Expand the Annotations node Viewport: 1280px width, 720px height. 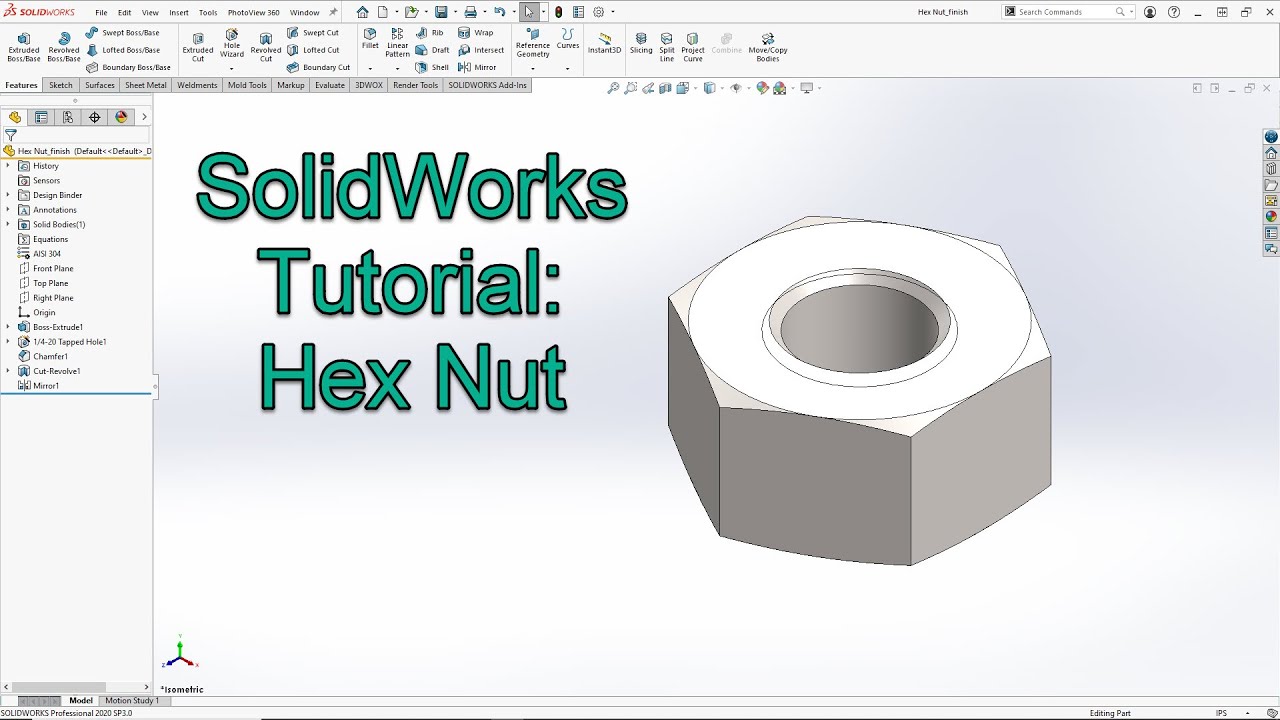[8, 210]
